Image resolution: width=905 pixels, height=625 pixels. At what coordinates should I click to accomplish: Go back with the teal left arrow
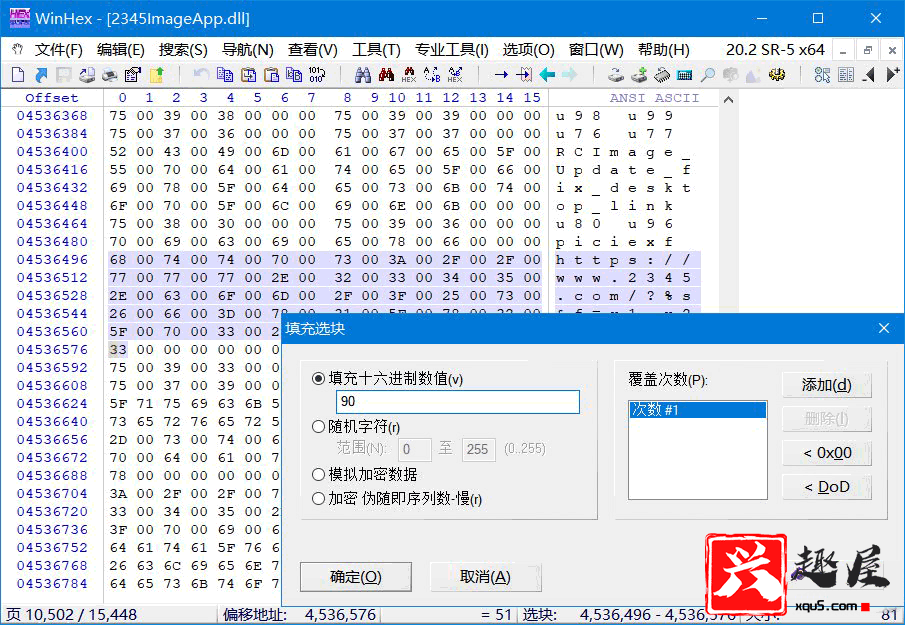click(547, 74)
